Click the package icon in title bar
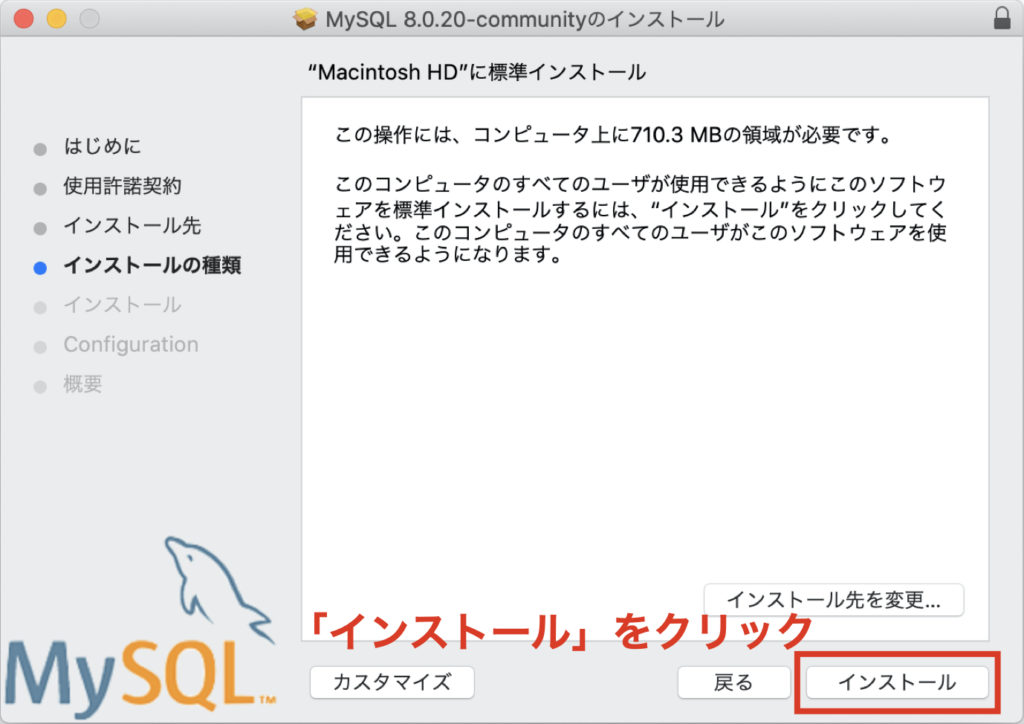 [x=304, y=20]
